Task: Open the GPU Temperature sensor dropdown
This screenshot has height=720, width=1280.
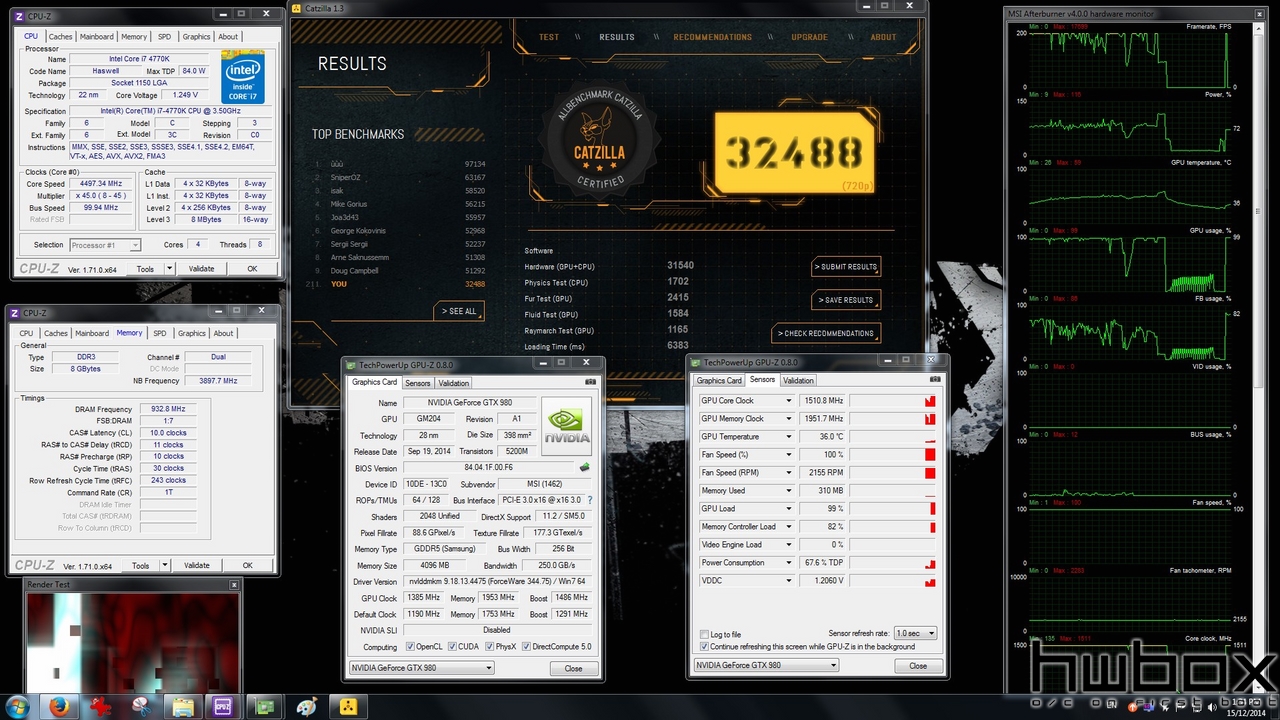Action: (x=788, y=437)
